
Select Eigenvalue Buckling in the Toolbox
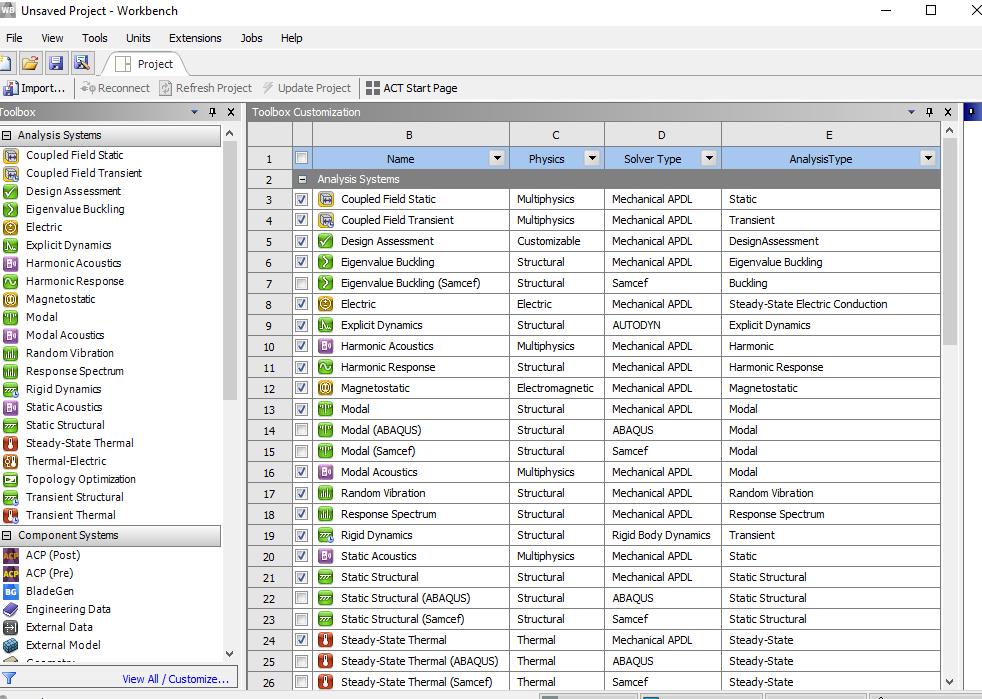(75, 209)
